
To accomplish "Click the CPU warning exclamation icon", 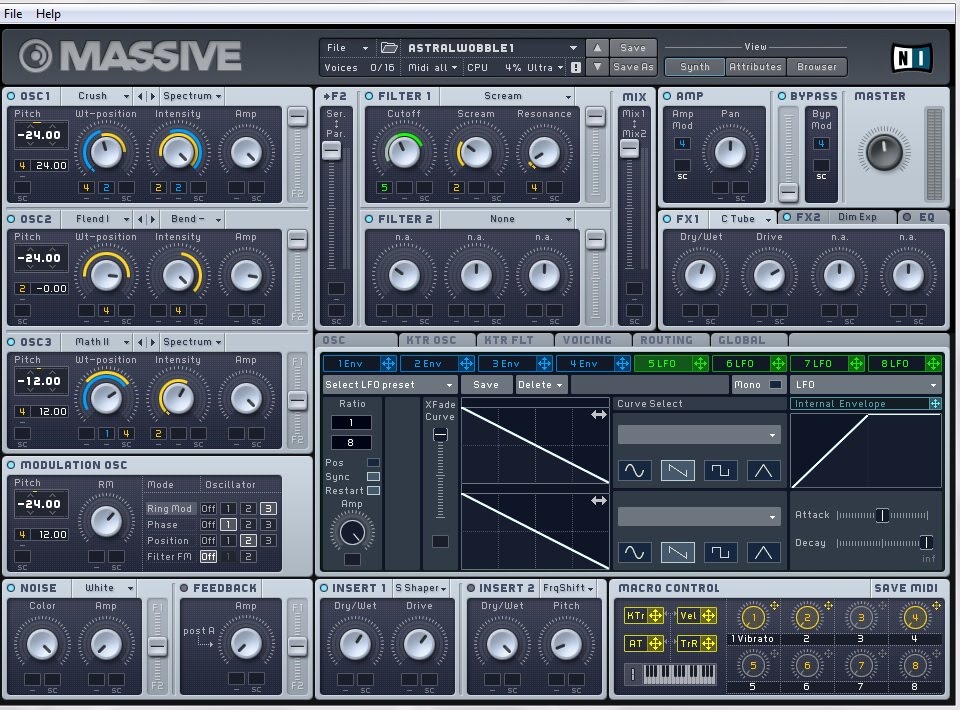I will (x=576, y=67).
